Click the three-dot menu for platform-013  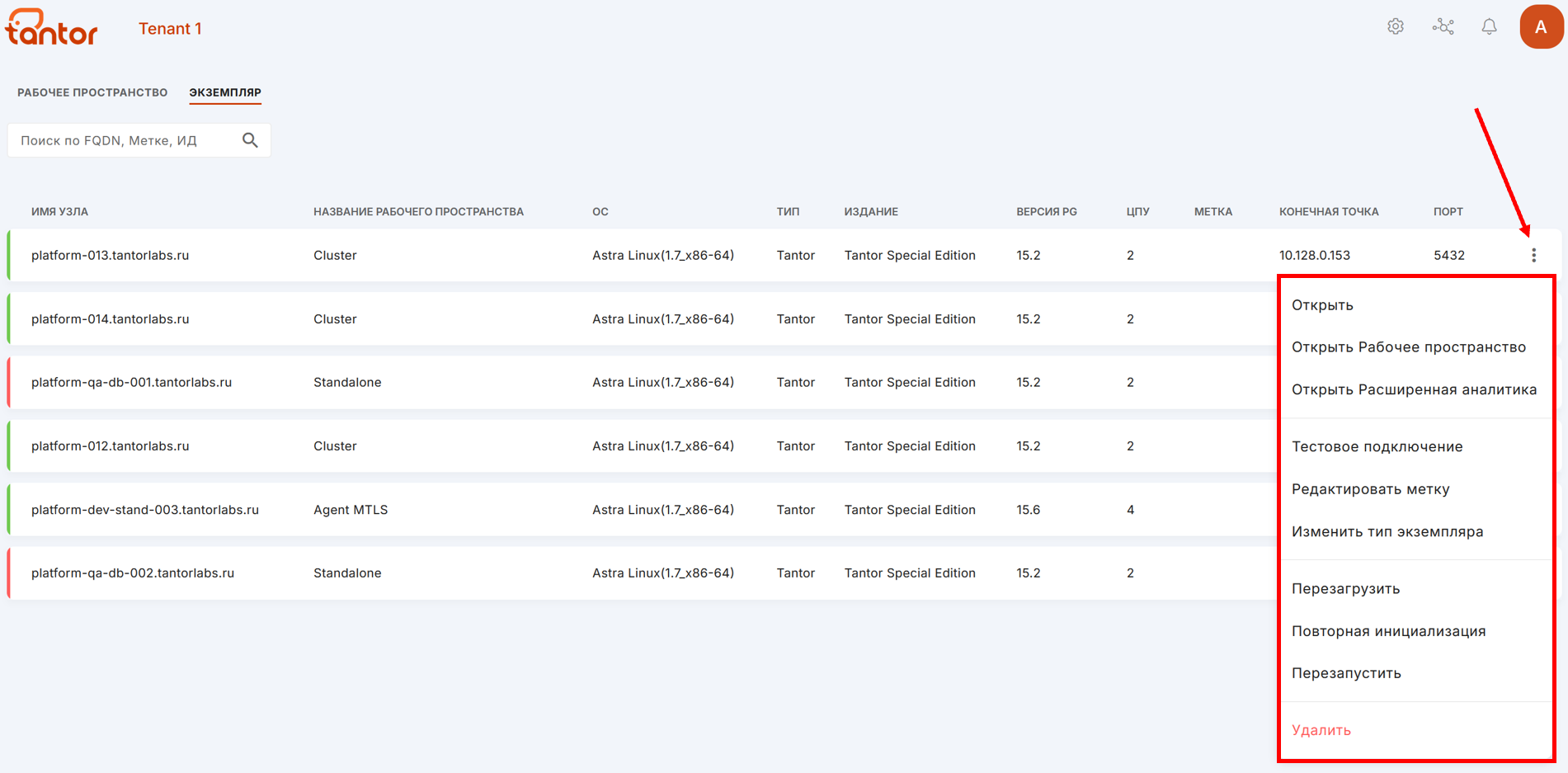click(1533, 256)
